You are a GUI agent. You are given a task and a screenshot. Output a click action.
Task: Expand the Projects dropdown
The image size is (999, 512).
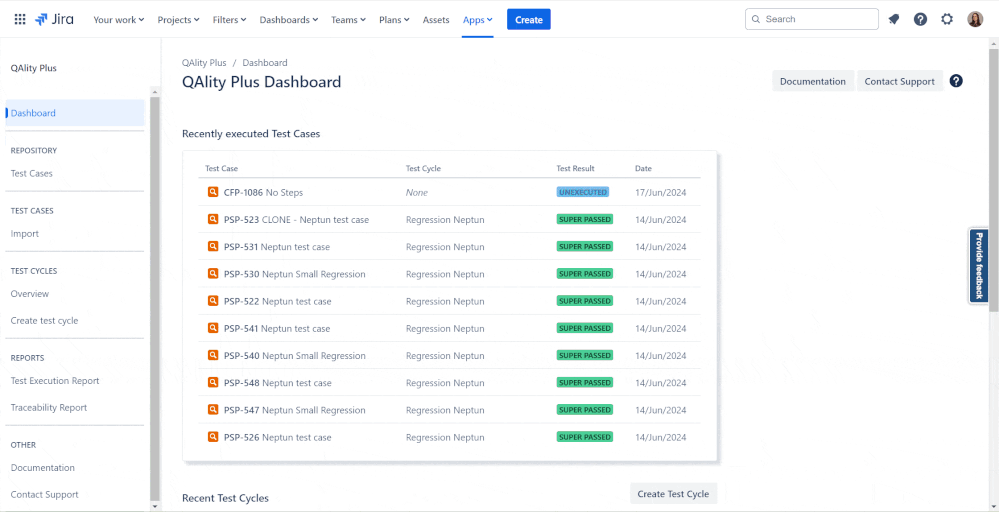178,20
